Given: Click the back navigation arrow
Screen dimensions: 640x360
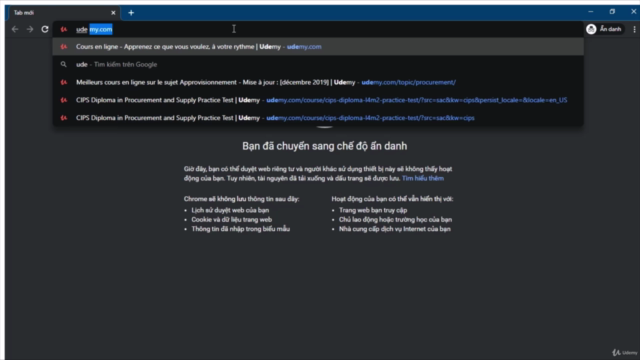Looking at the screenshot, I should [15, 29].
